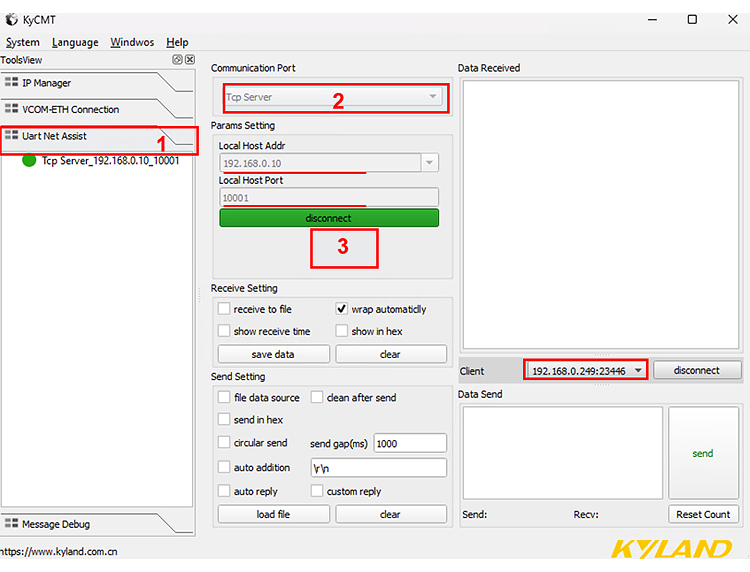Enable show in hex checkbox

(342, 330)
